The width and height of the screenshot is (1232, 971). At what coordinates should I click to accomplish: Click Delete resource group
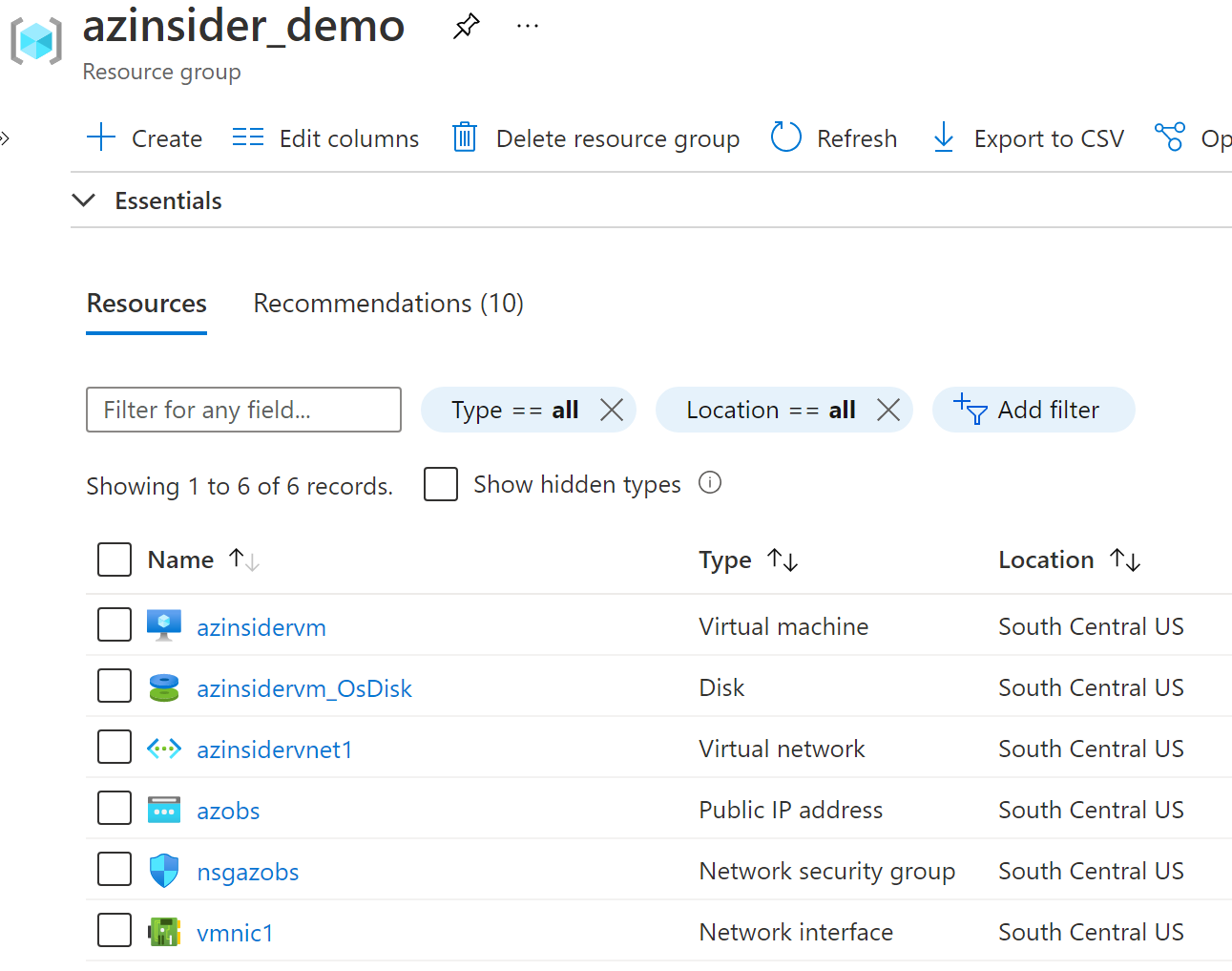pyautogui.click(x=595, y=138)
